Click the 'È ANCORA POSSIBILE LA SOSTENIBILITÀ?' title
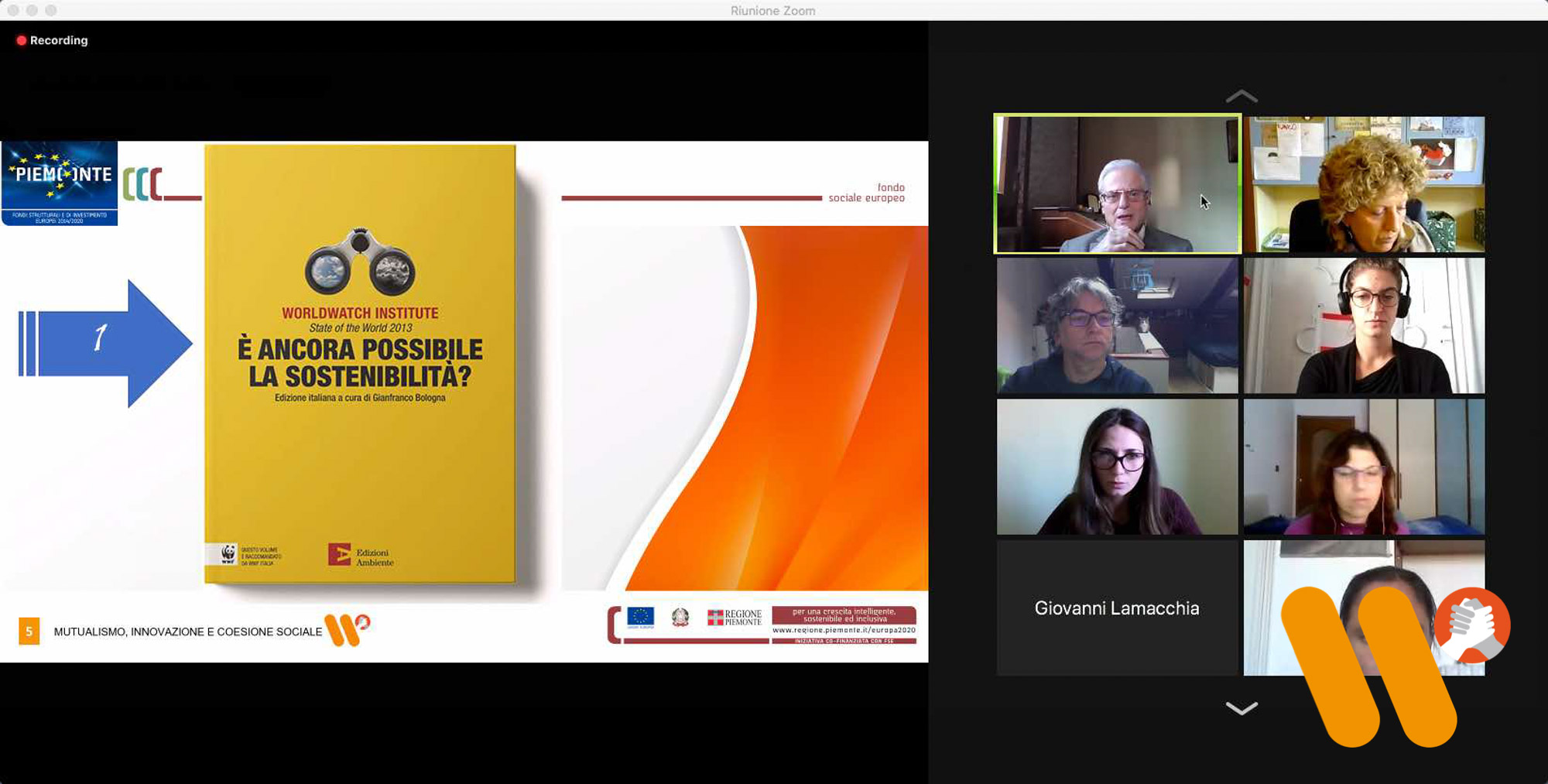Viewport: 1548px width, 784px height. (360, 363)
